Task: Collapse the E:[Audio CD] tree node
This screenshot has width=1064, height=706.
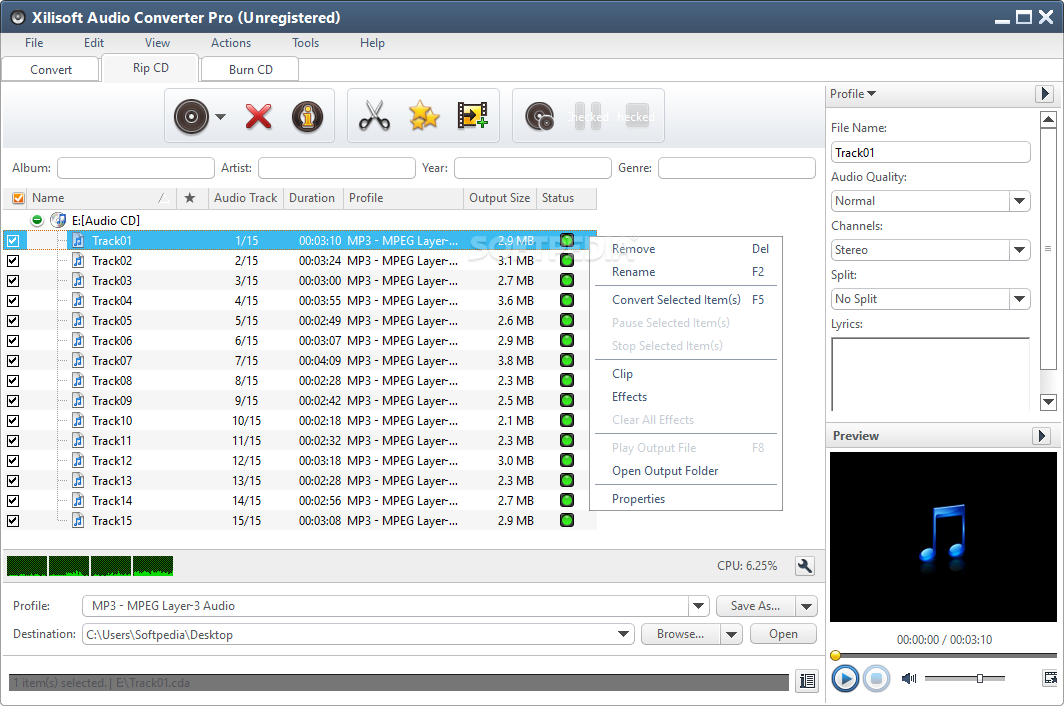Action: click(37, 220)
